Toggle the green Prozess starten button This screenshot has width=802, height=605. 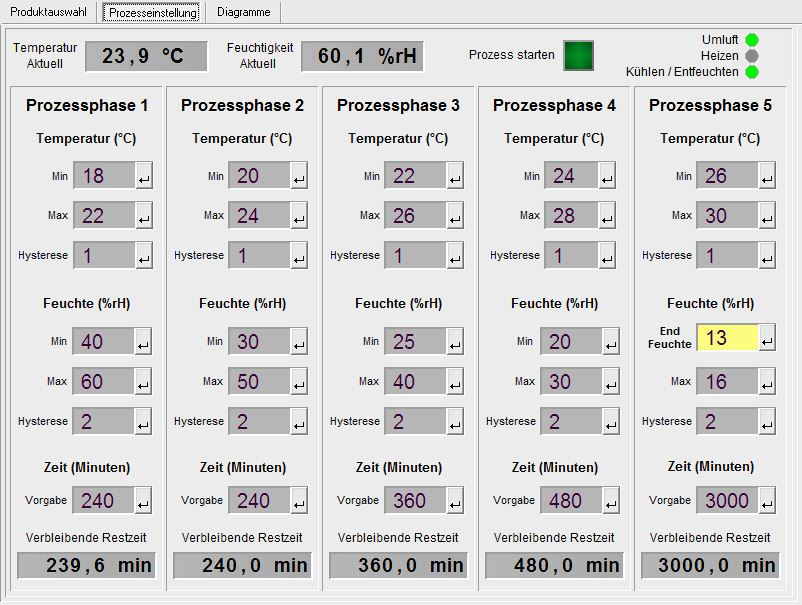pos(578,56)
